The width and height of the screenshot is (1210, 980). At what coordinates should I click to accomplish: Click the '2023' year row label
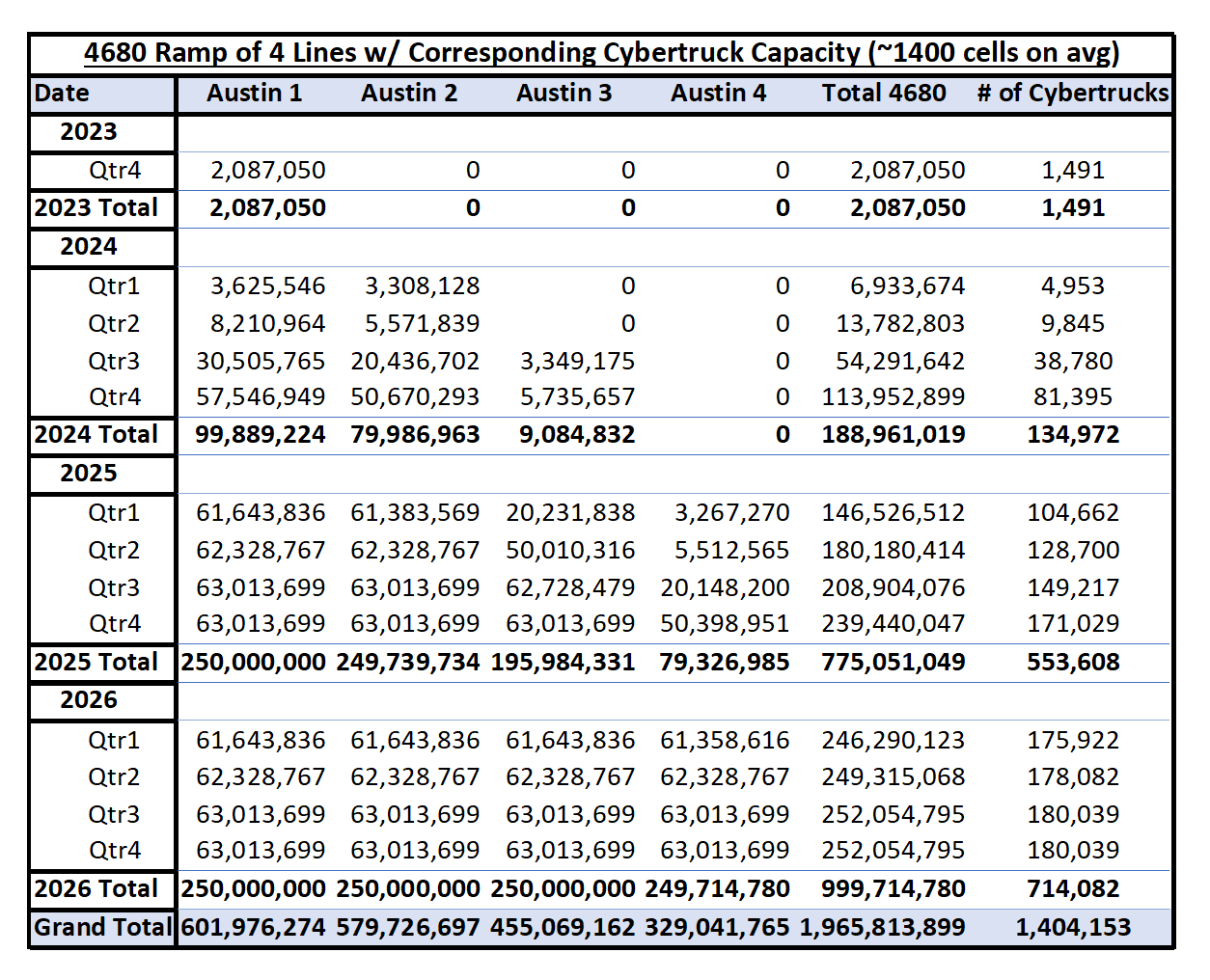[89, 132]
